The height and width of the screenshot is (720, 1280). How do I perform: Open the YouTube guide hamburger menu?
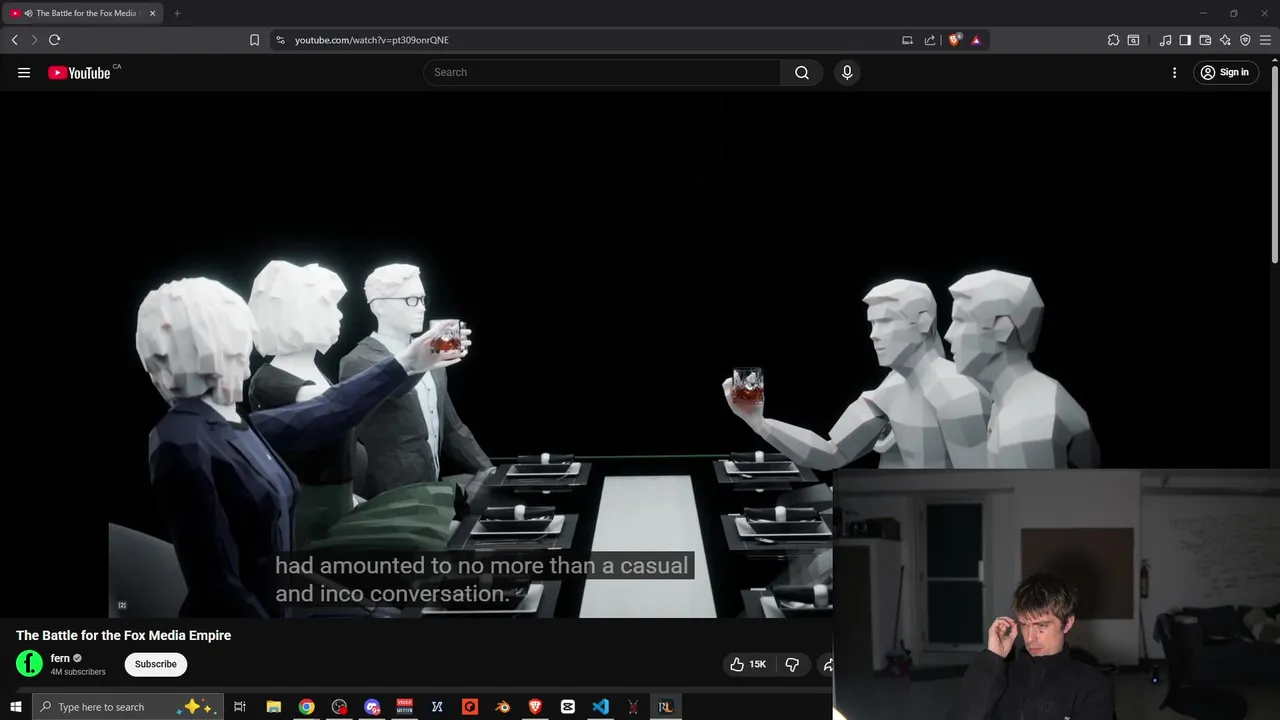click(24, 72)
